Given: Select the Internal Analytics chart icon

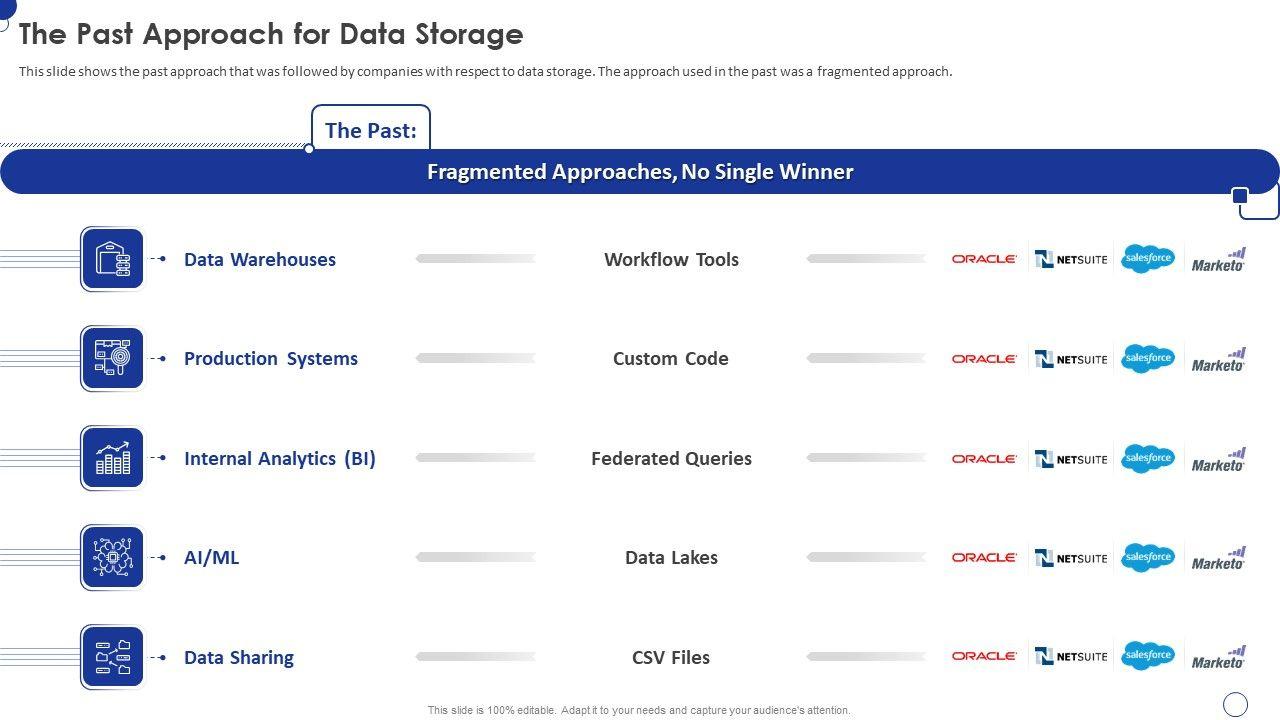Looking at the screenshot, I should (112, 458).
